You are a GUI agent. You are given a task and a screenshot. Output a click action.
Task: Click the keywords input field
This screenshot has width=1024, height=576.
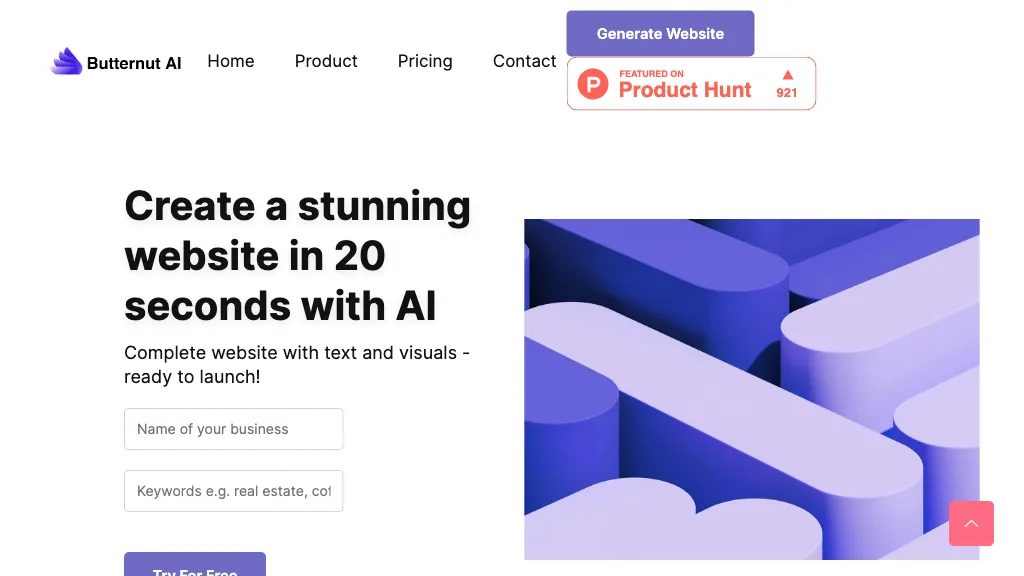[233, 491]
